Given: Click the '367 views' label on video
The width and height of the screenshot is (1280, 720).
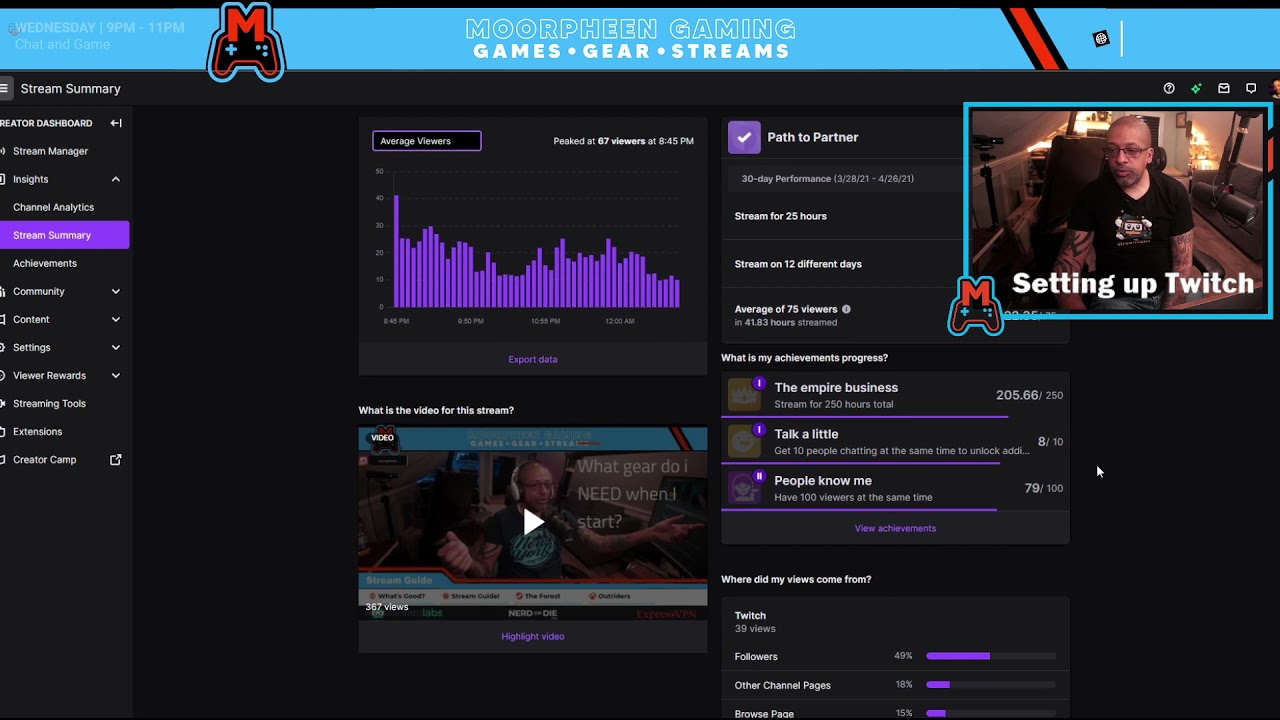Looking at the screenshot, I should pos(387,607).
